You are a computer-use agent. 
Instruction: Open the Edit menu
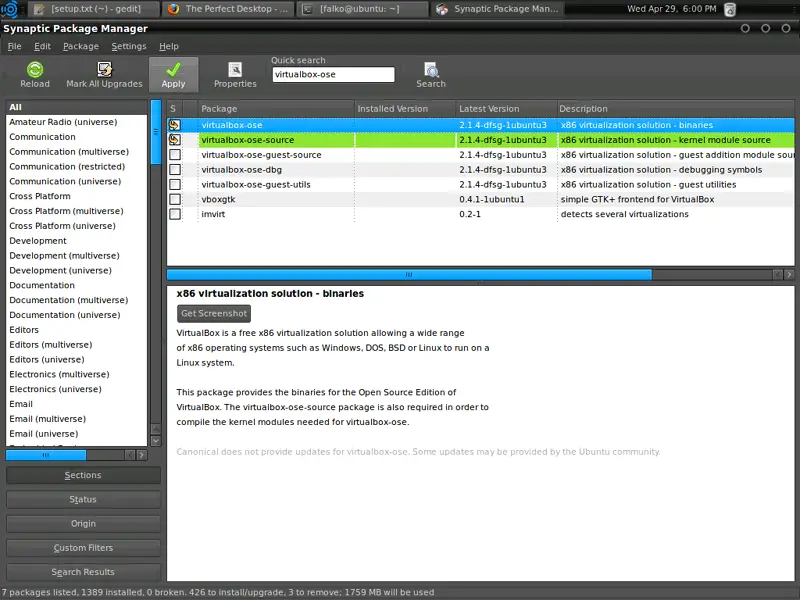(42, 46)
